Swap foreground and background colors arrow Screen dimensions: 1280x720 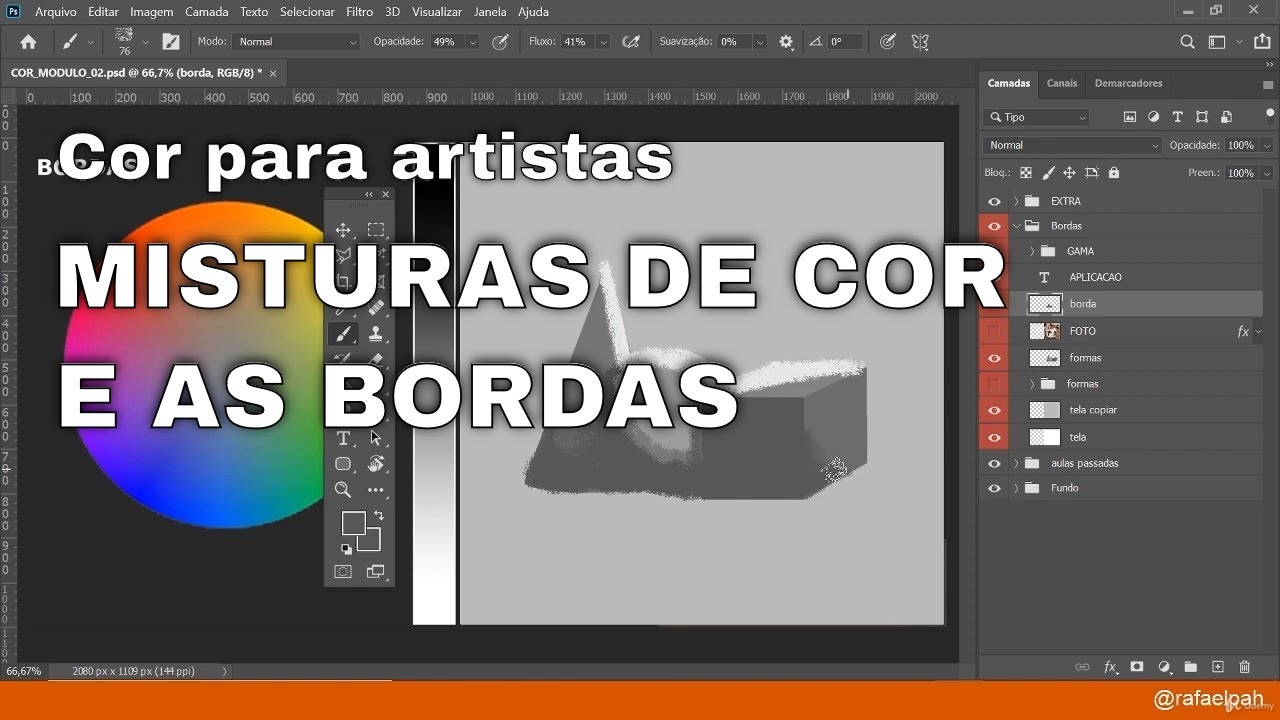point(378,516)
